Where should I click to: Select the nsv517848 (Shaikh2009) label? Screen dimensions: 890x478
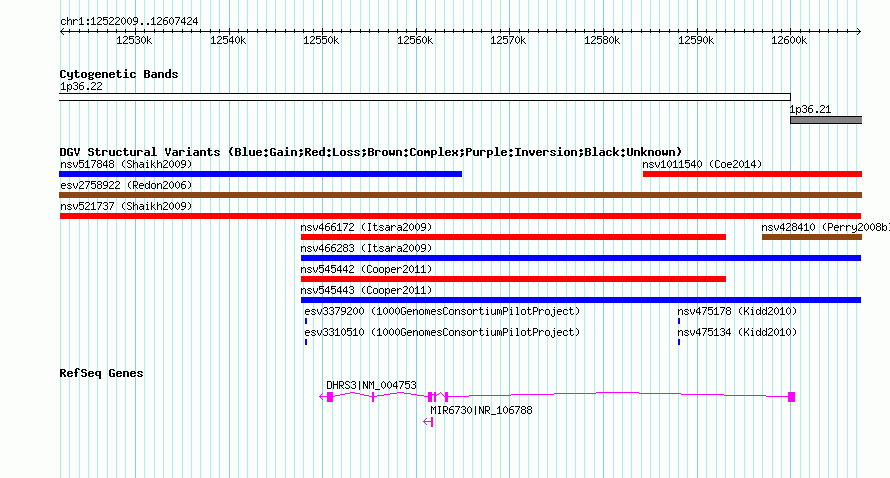pyautogui.click(x=126, y=164)
